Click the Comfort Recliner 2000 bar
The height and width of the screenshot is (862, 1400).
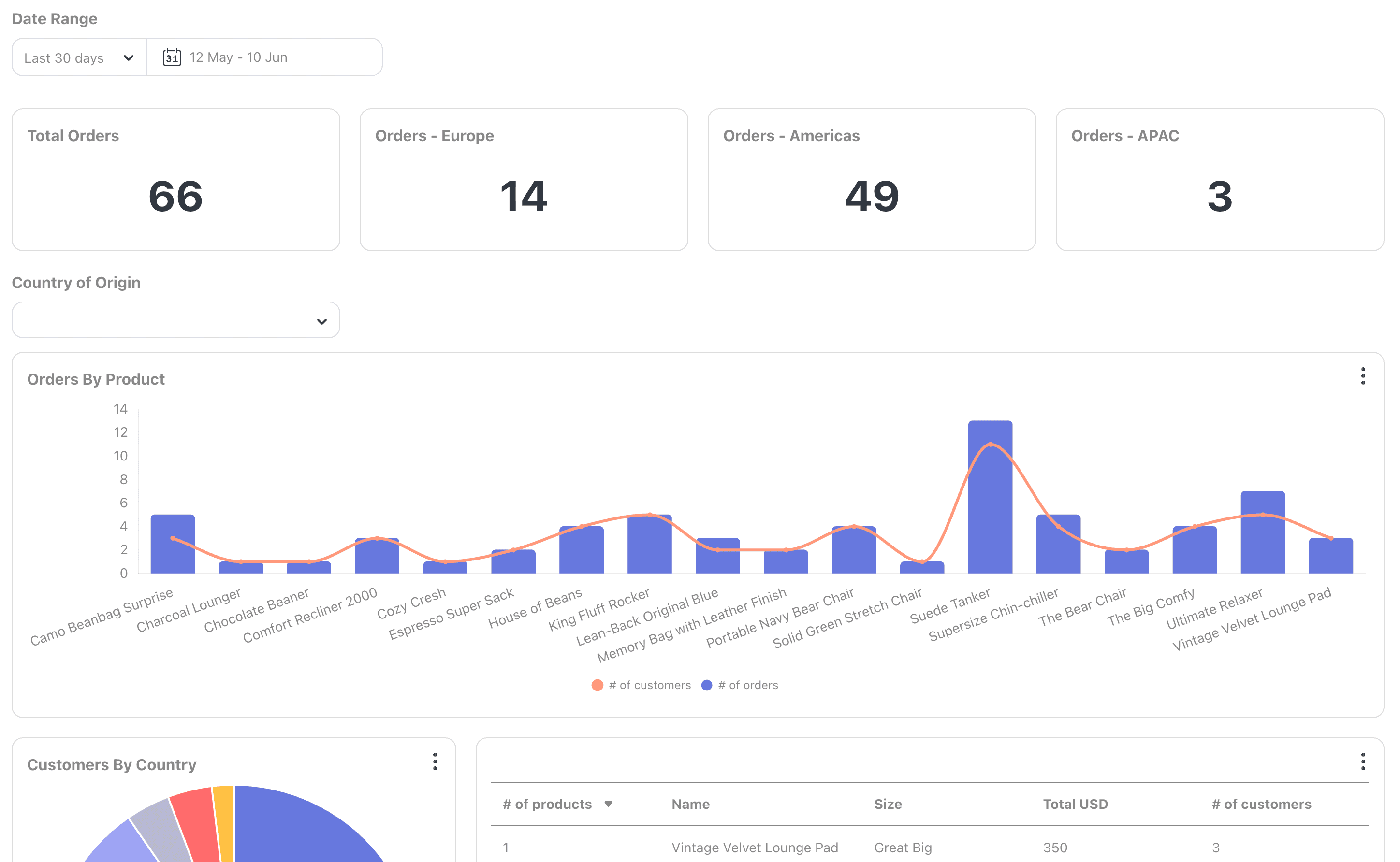[377, 555]
